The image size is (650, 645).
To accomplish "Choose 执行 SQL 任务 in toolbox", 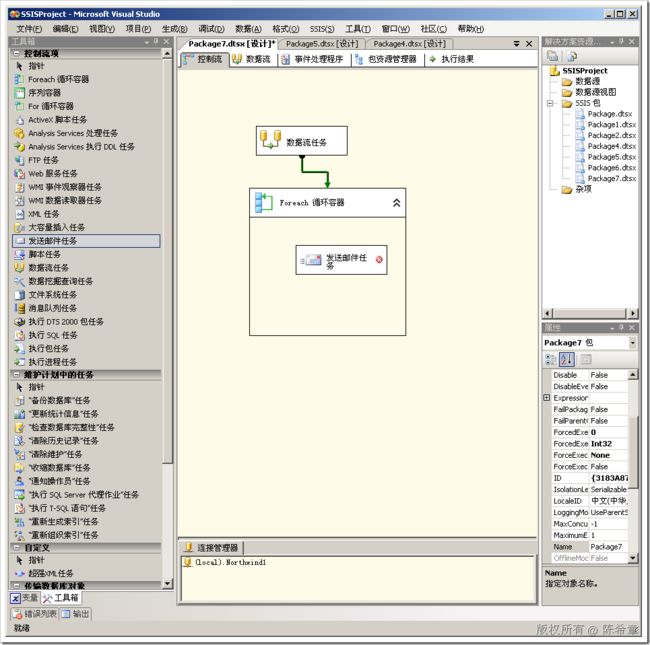I will (86, 335).
